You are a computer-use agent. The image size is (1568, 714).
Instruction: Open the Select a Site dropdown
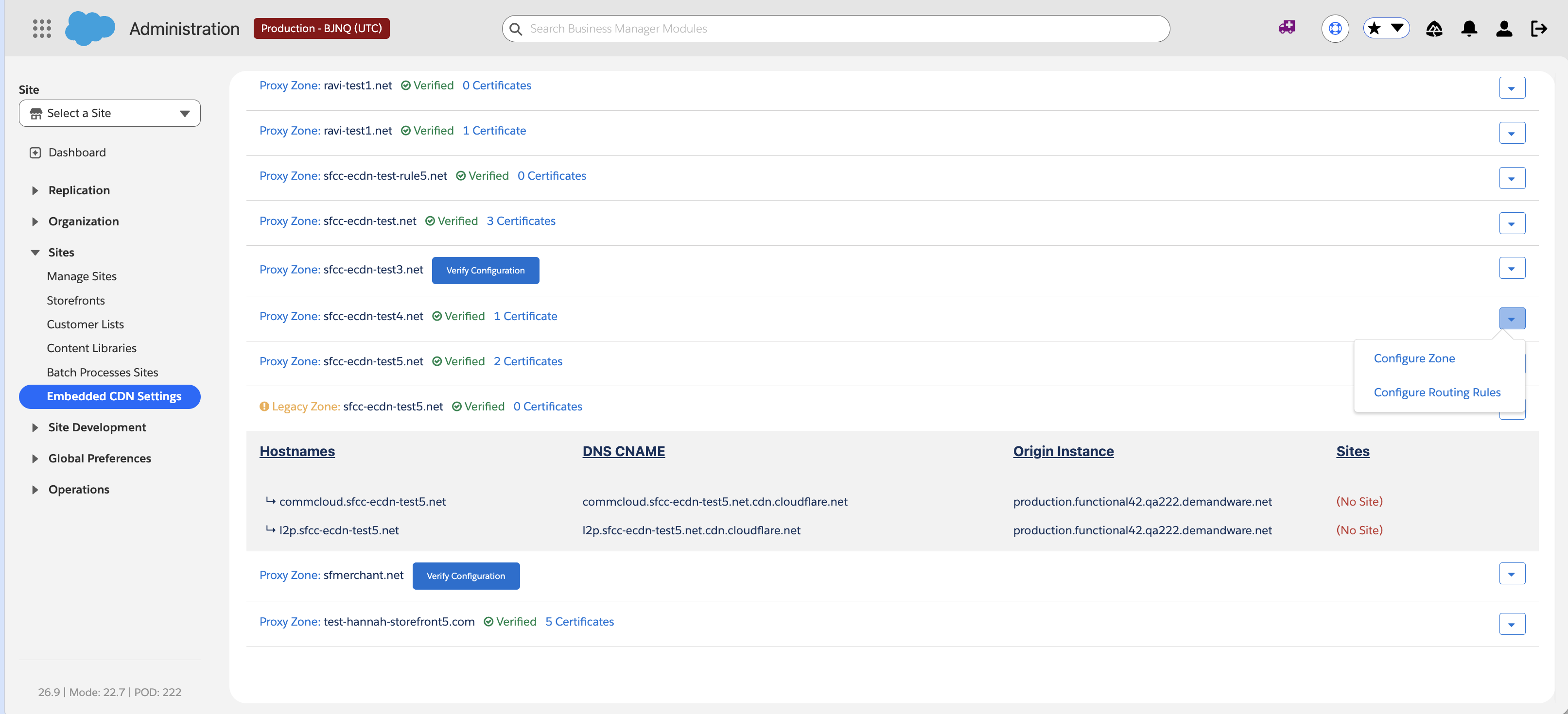[109, 113]
